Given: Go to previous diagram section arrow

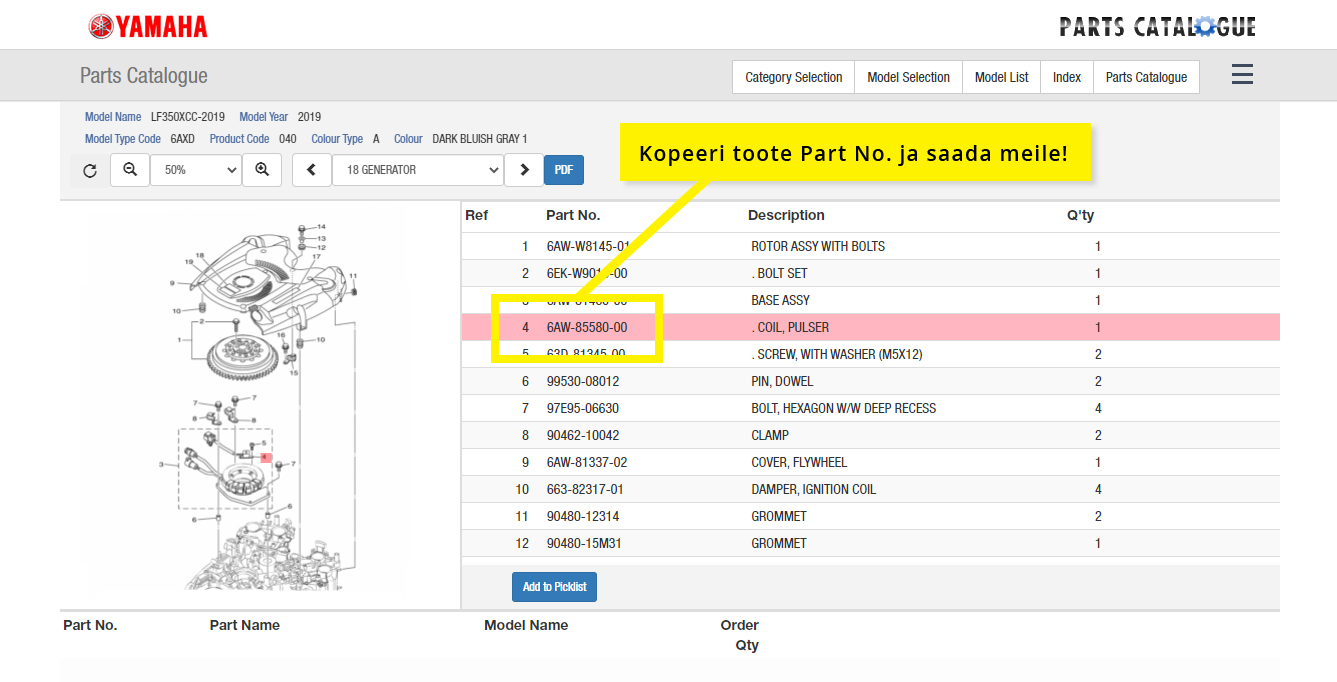Looking at the screenshot, I should click(x=312, y=170).
